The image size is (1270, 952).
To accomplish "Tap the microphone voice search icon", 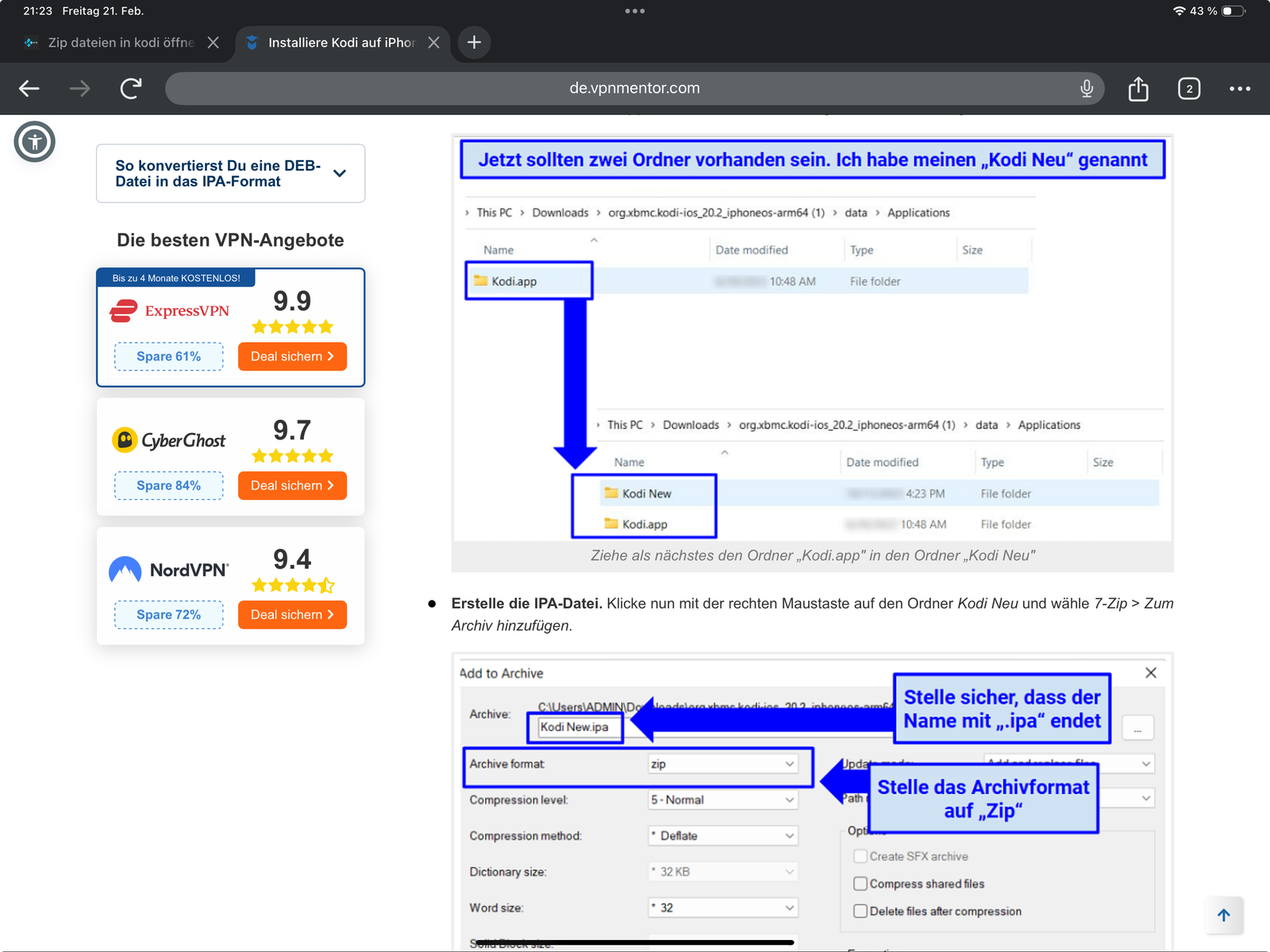I will tap(1087, 89).
